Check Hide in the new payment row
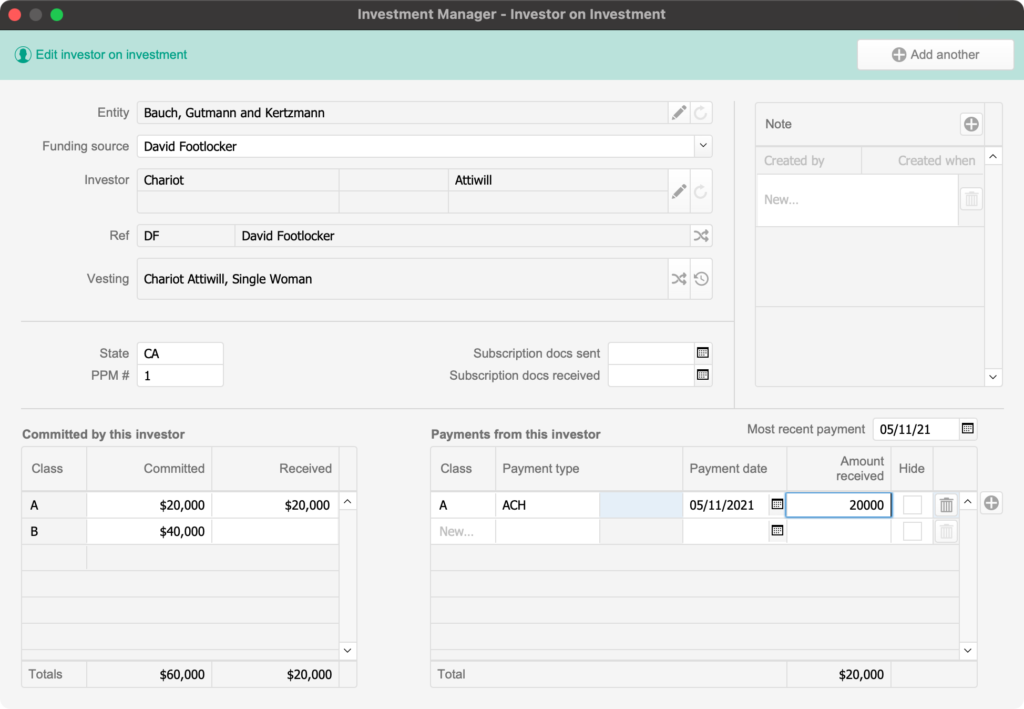Viewport: 1024px width, 709px height. coord(913,531)
